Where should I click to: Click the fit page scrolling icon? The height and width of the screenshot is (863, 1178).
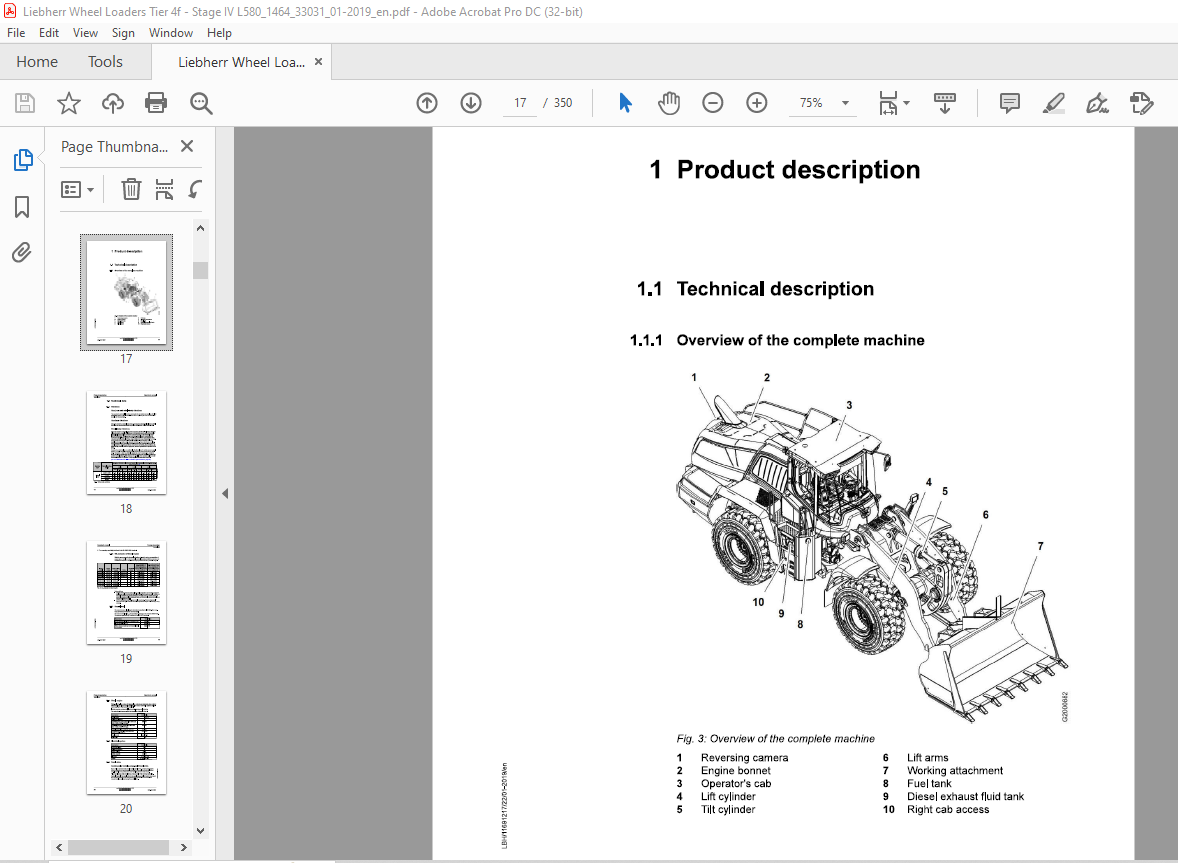pos(888,103)
